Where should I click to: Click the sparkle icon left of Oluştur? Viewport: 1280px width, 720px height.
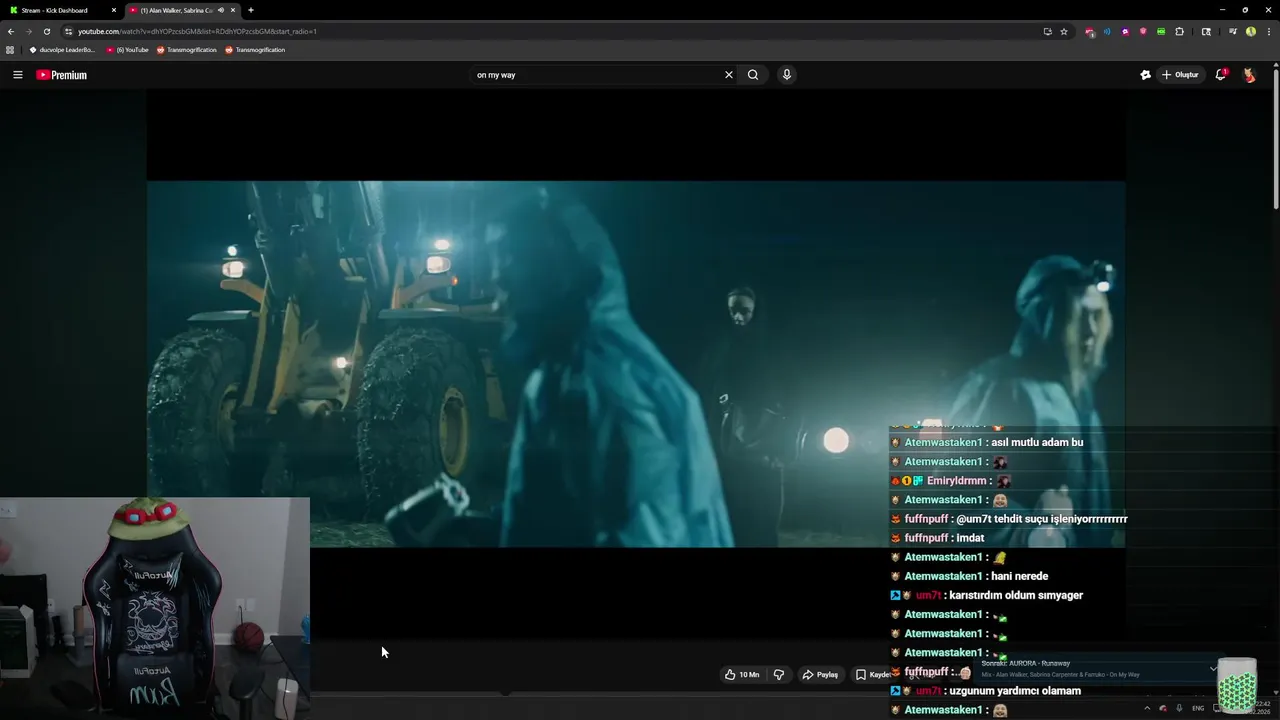[1146, 75]
